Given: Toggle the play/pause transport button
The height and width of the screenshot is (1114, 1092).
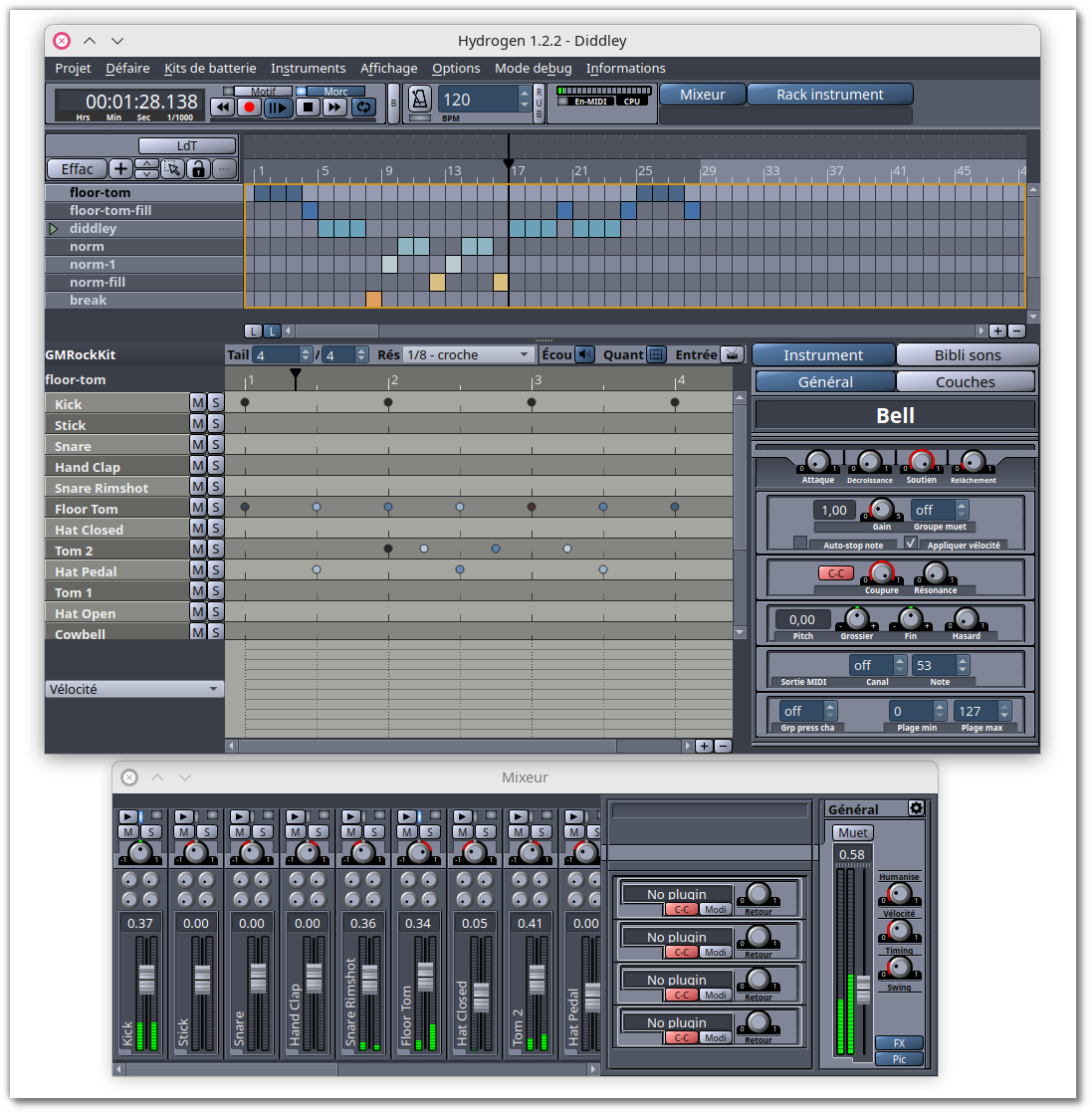Looking at the screenshot, I should tap(278, 108).
